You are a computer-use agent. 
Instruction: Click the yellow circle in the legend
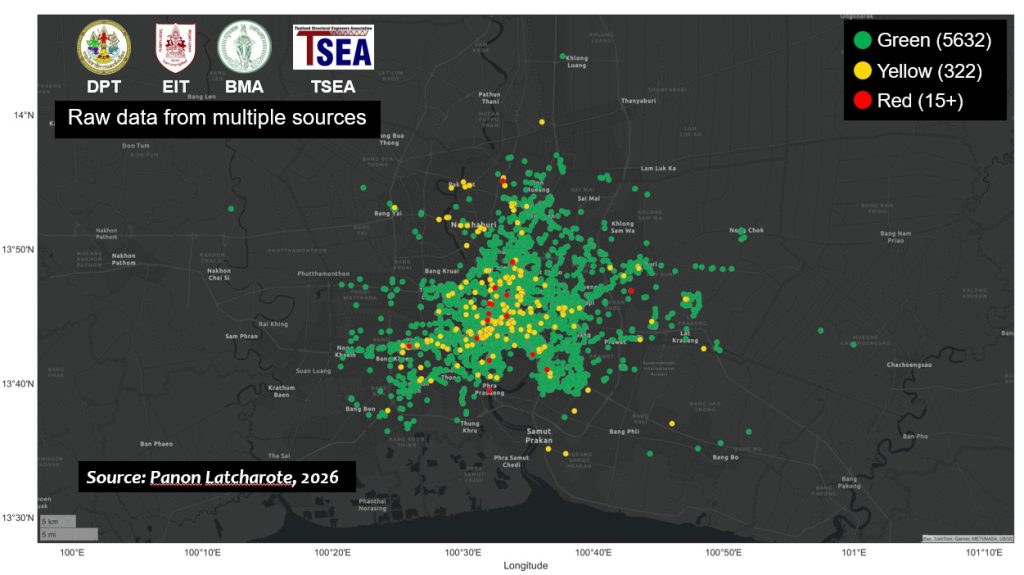point(861,71)
